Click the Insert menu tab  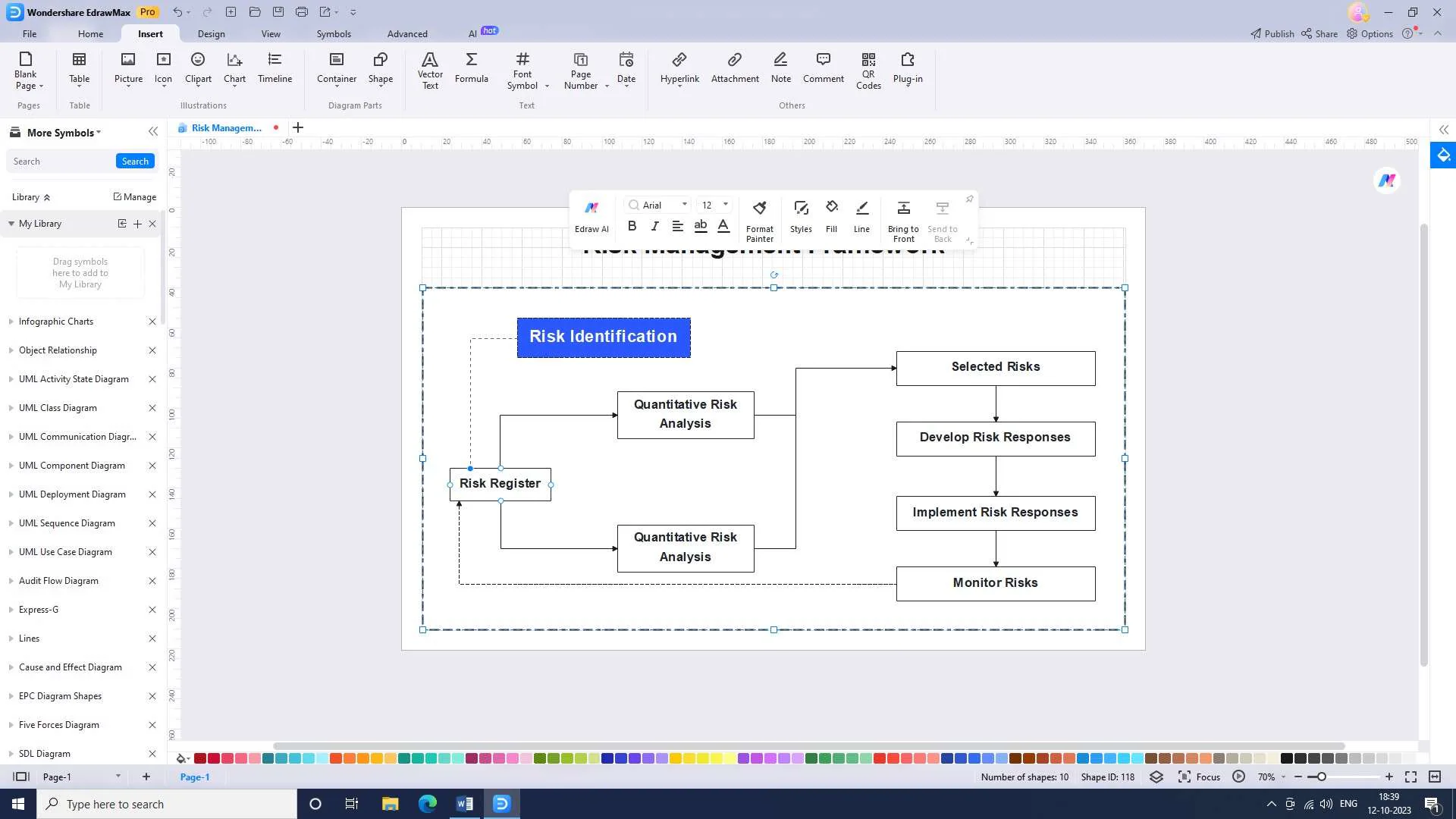150,33
